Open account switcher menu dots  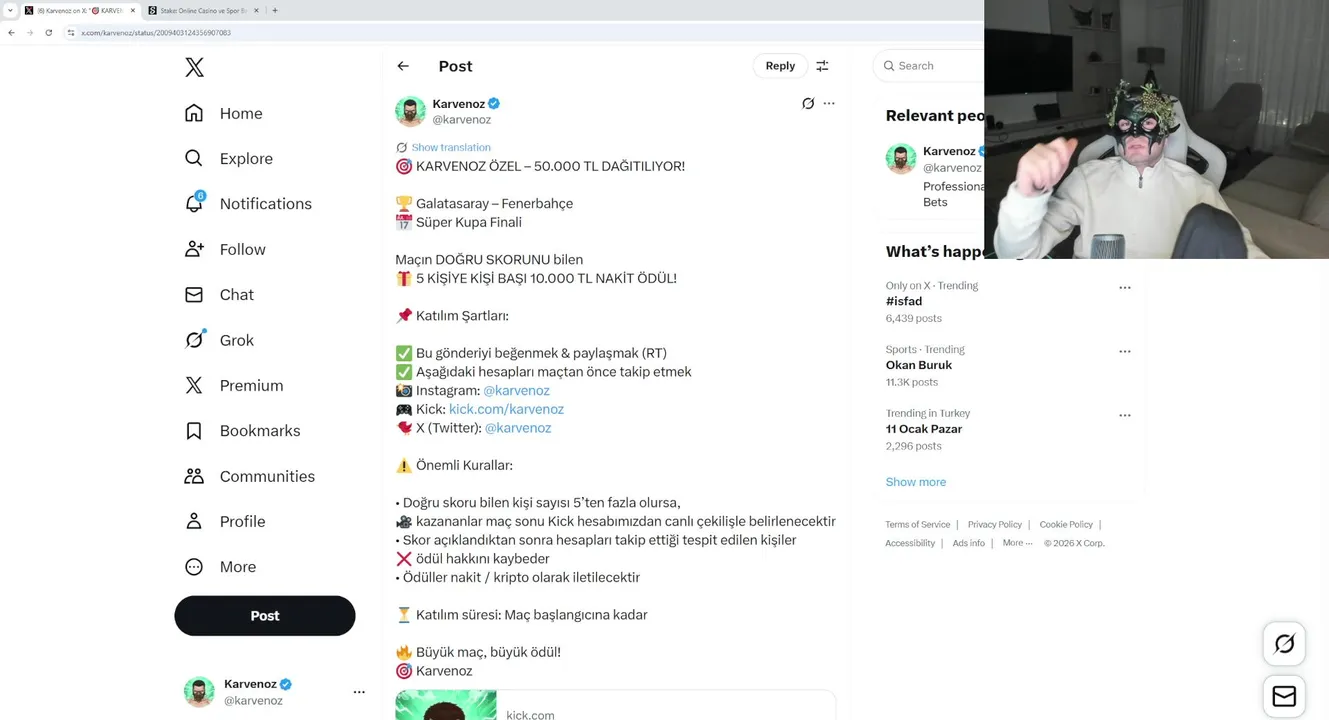[x=359, y=692]
